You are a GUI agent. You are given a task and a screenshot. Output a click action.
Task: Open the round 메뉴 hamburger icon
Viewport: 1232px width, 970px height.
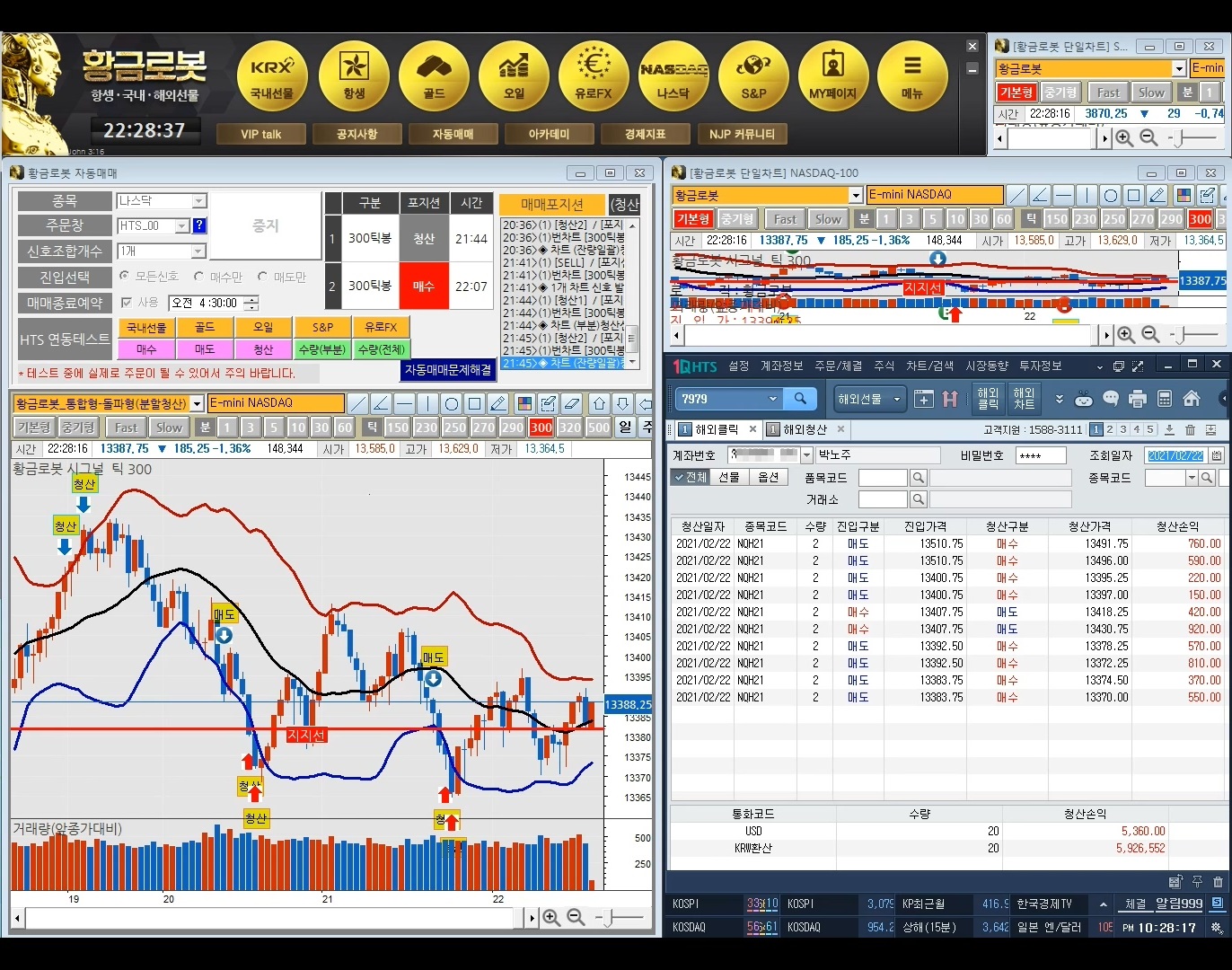click(912, 75)
